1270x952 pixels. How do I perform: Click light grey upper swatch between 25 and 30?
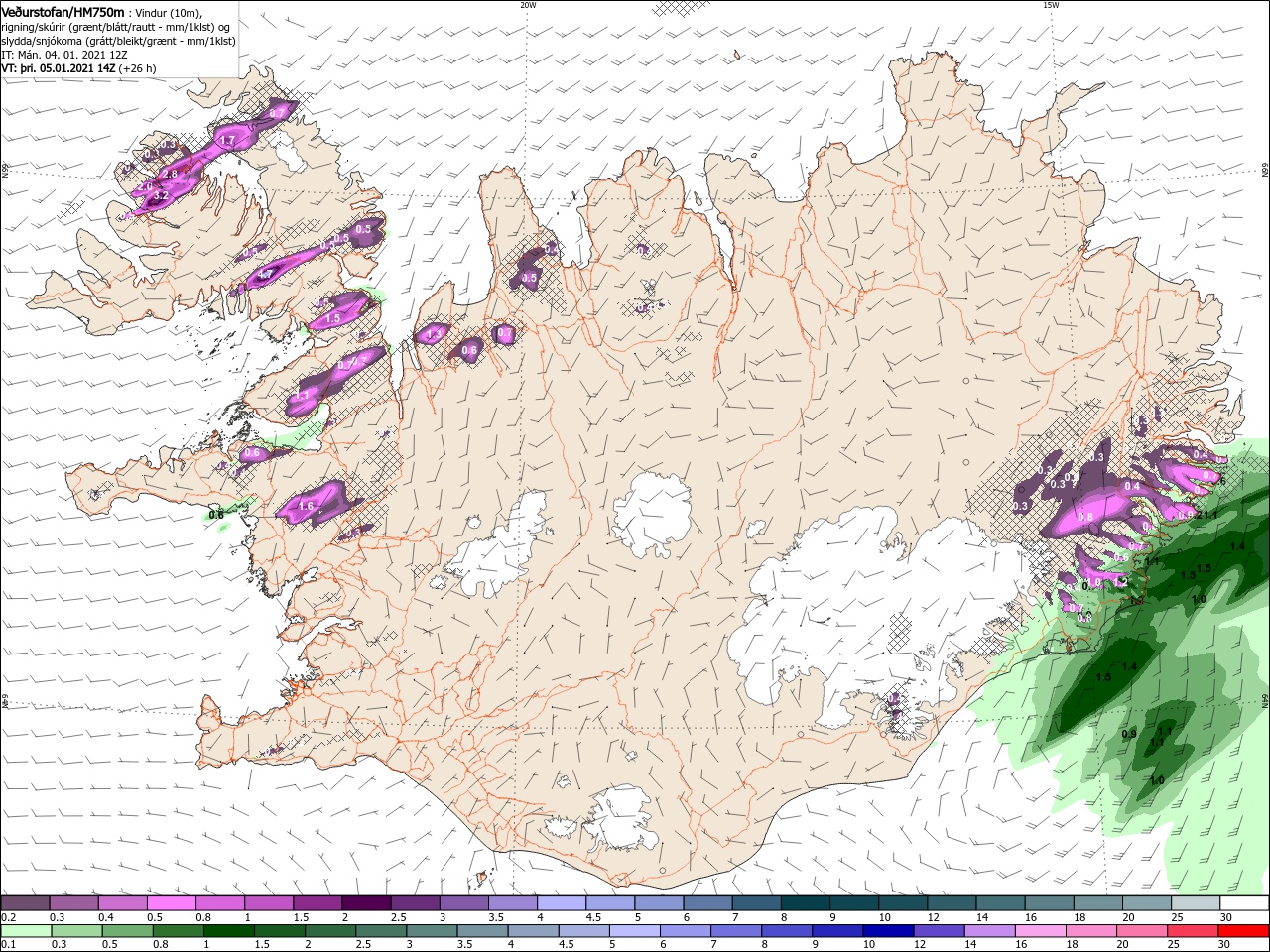1195,902
